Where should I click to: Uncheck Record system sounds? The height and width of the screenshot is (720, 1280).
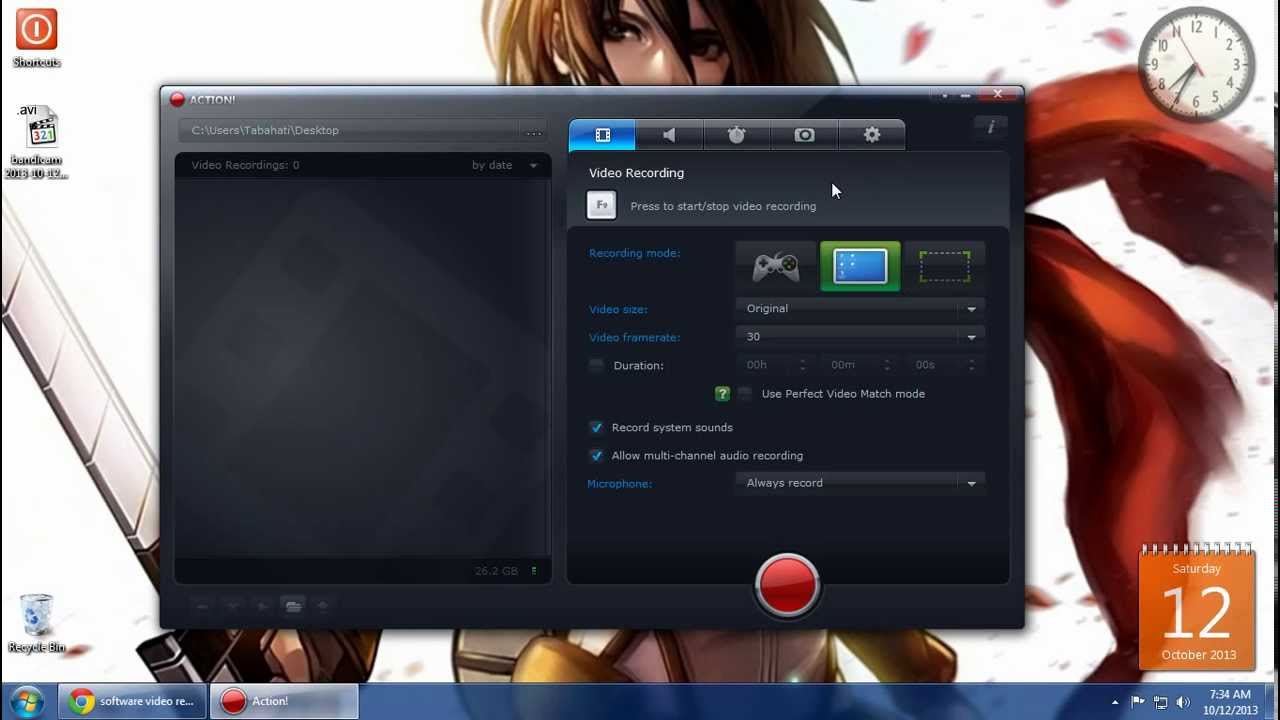(597, 427)
